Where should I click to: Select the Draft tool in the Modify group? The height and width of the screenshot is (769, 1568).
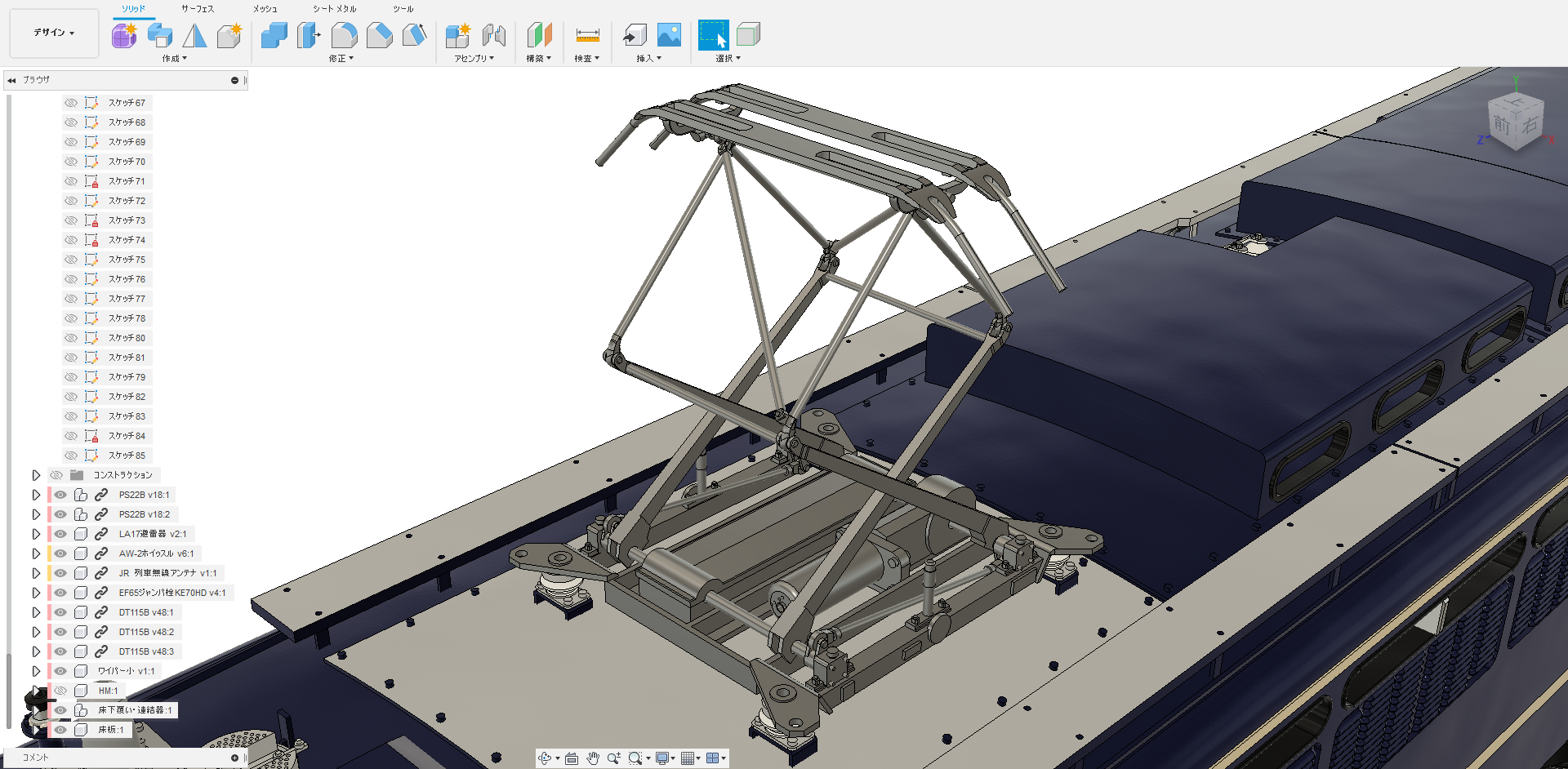[415, 35]
